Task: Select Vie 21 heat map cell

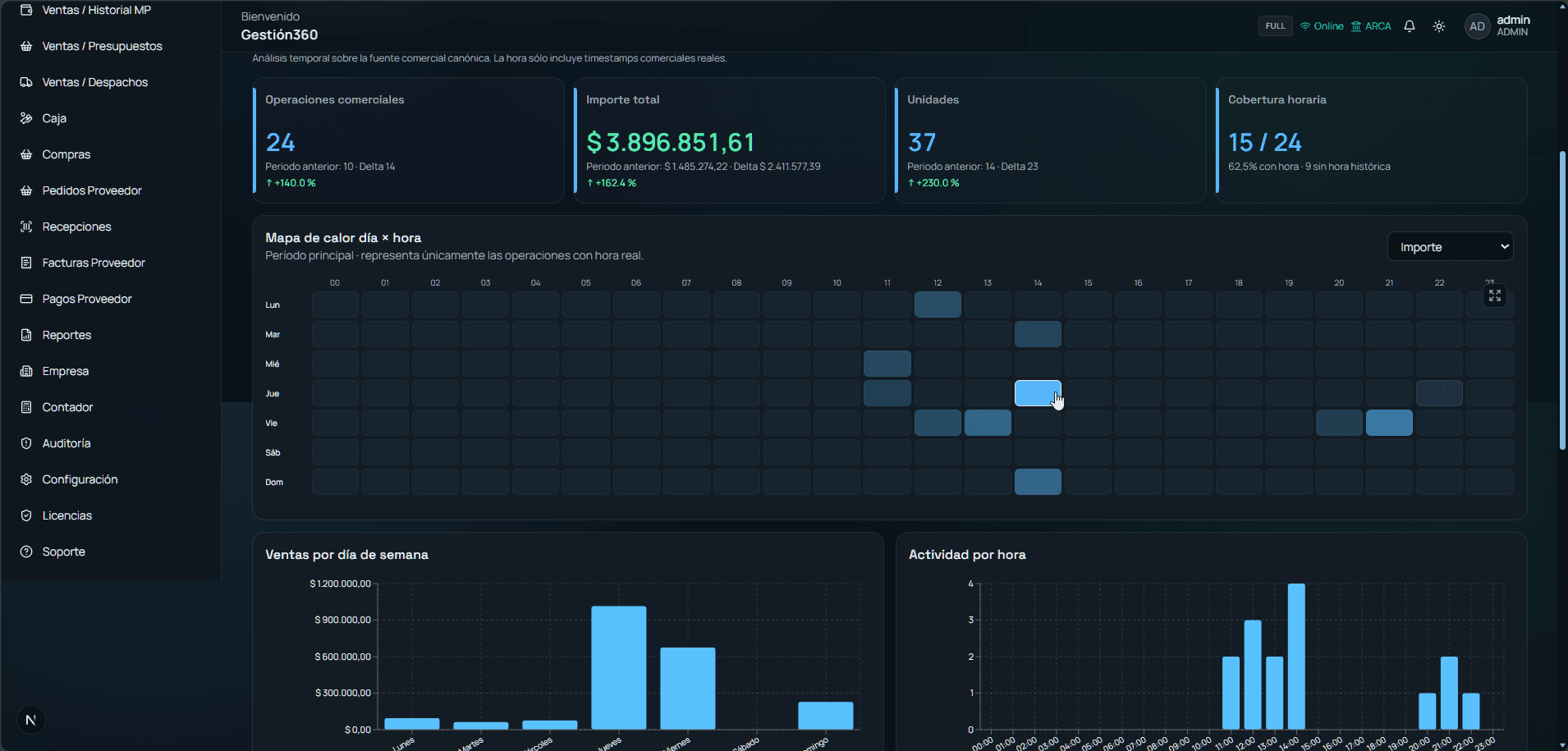Action: 1389,423
